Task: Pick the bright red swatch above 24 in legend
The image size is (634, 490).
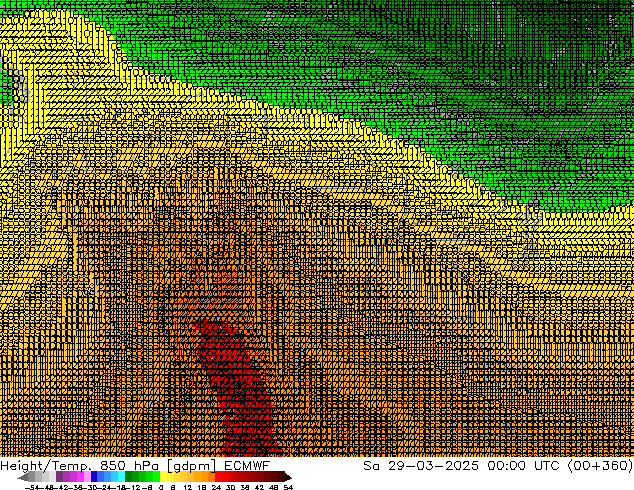Action: point(218,476)
